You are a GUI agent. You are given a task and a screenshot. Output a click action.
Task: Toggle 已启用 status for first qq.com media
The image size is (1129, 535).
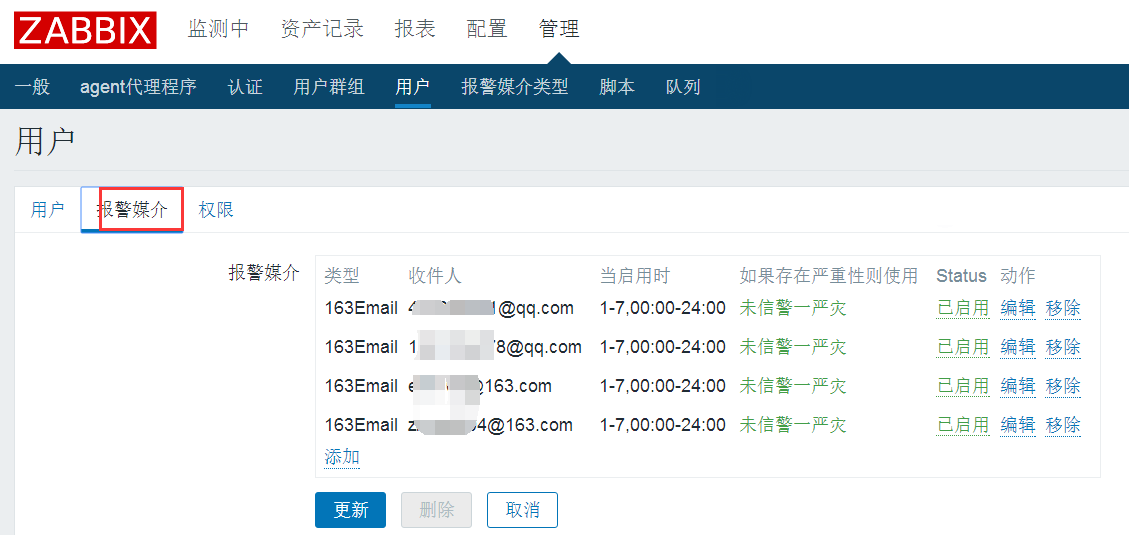pos(963,308)
